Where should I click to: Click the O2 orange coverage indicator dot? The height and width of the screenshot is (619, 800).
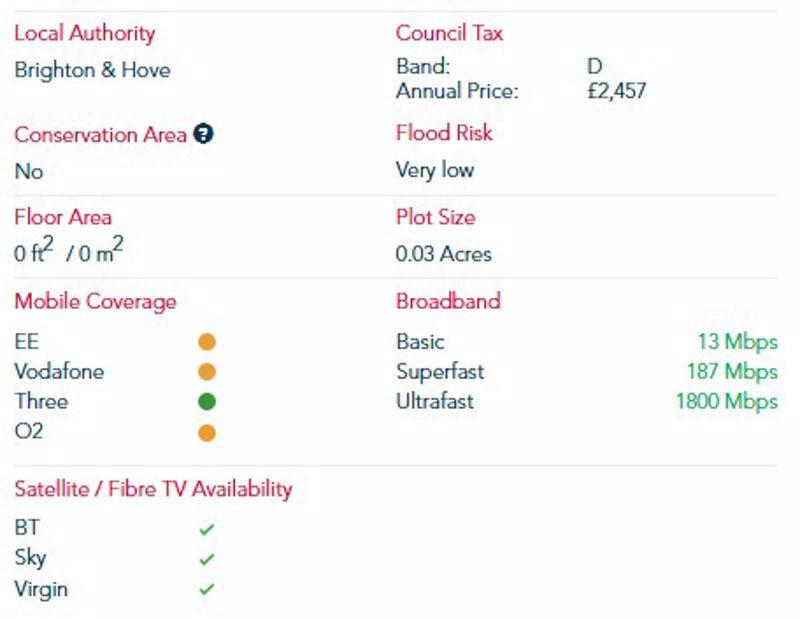click(x=207, y=433)
